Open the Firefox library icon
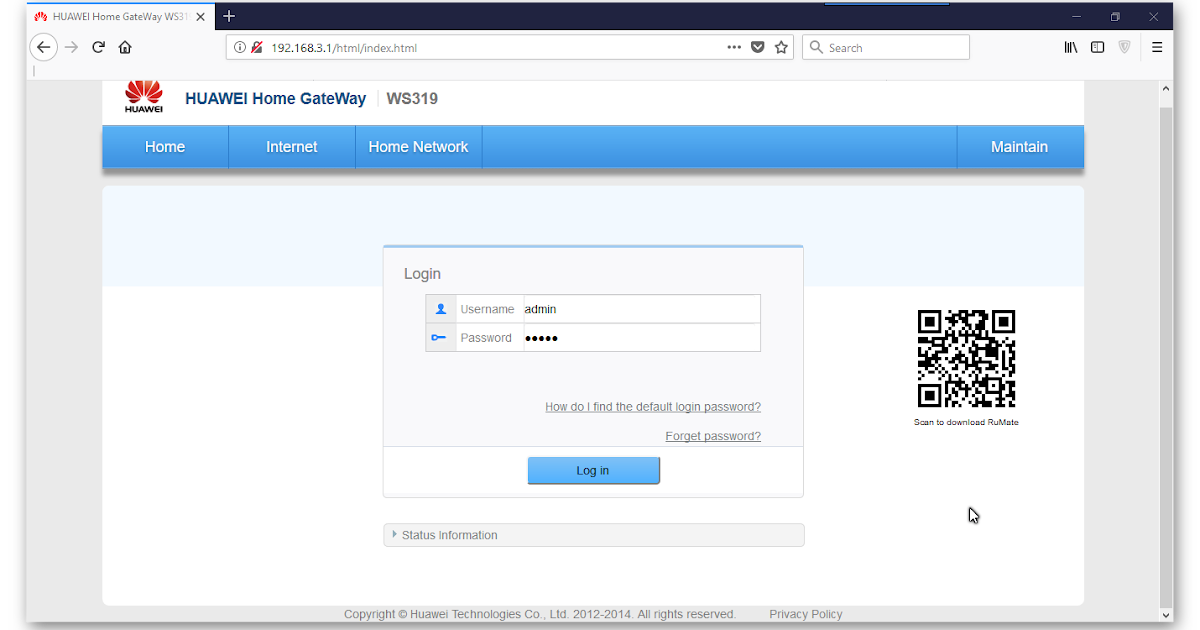The height and width of the screenshot is (630, 1200). [x=1070, y=47]
